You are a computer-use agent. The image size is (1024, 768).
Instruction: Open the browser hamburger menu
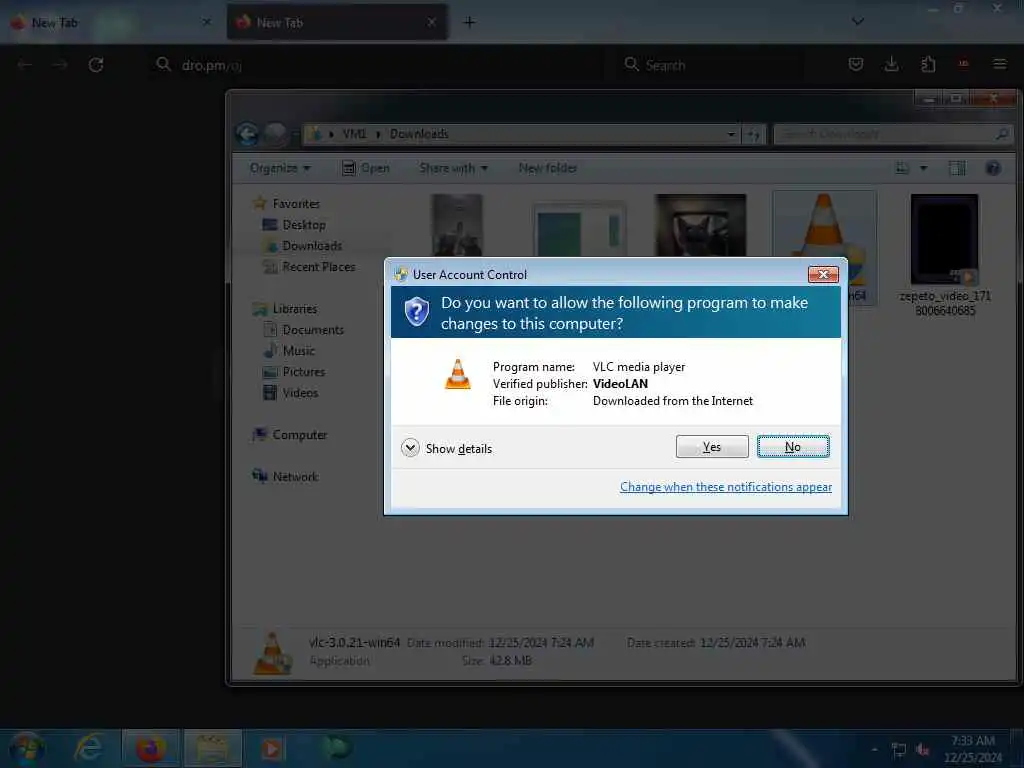(1000, 64)
